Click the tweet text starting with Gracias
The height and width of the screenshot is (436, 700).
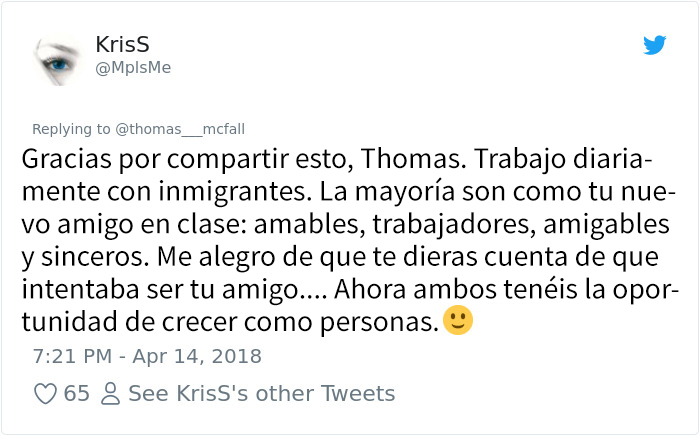tap(350, 240)
